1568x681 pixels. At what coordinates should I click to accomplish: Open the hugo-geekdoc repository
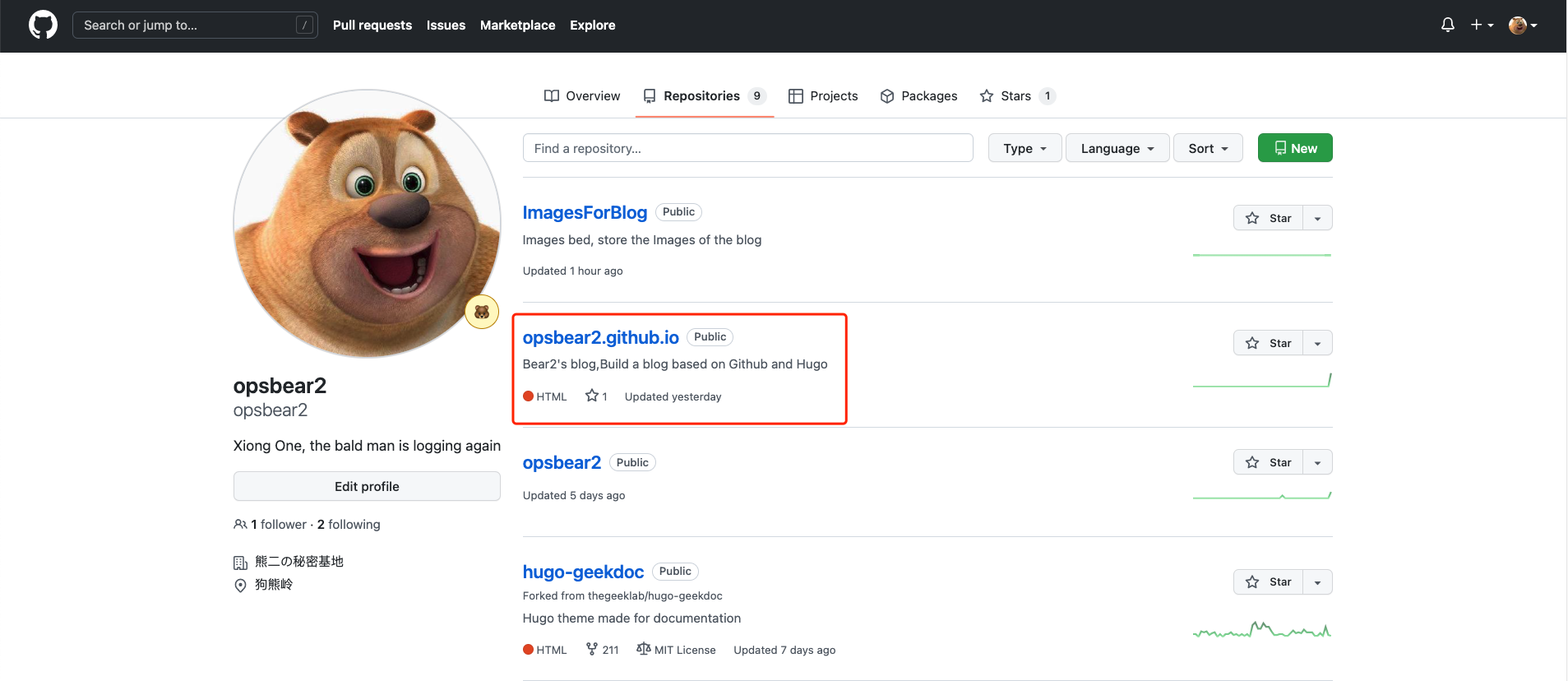(583, 572)
